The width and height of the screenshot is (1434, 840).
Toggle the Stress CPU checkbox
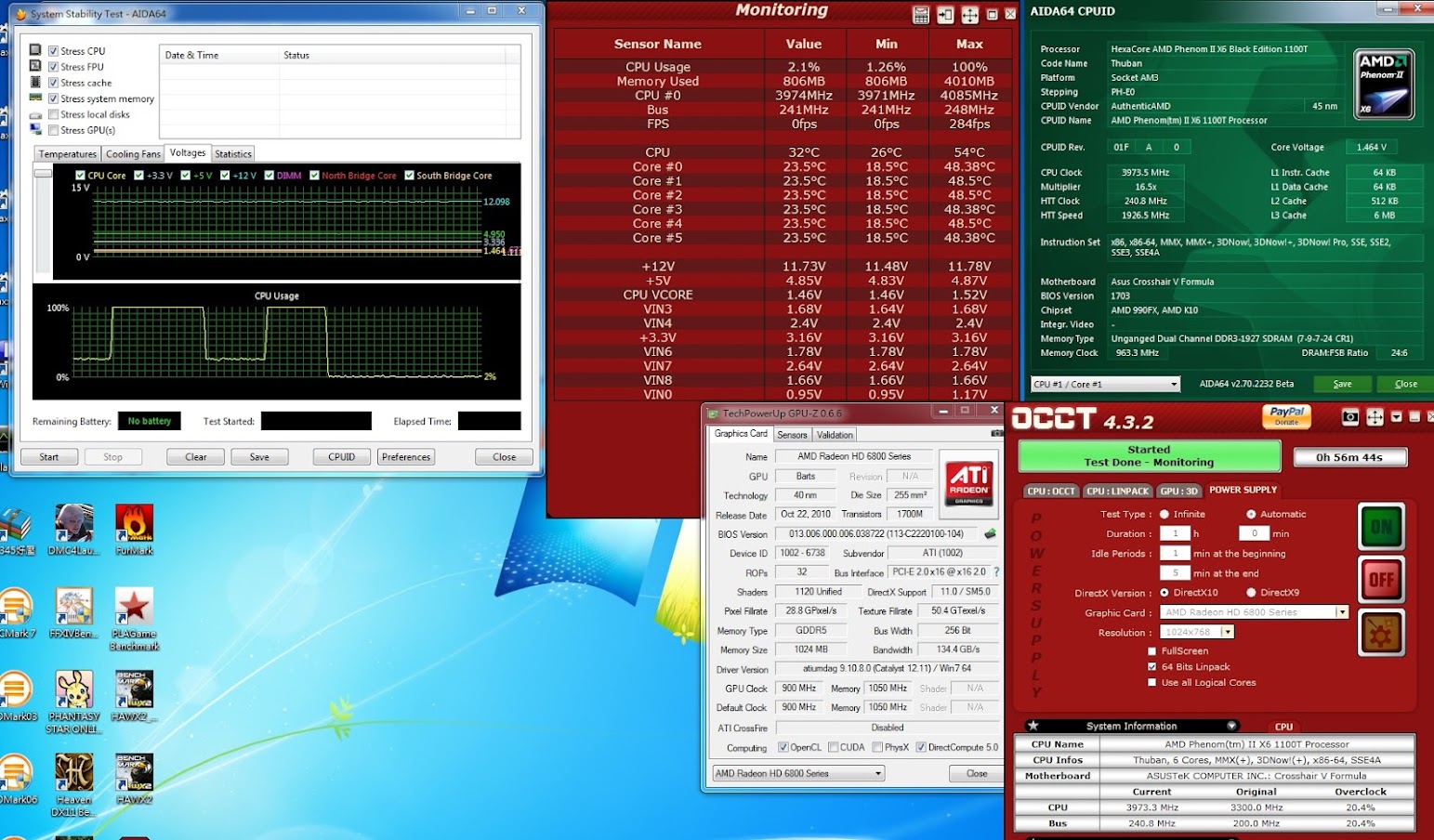(x=54, y=51)
